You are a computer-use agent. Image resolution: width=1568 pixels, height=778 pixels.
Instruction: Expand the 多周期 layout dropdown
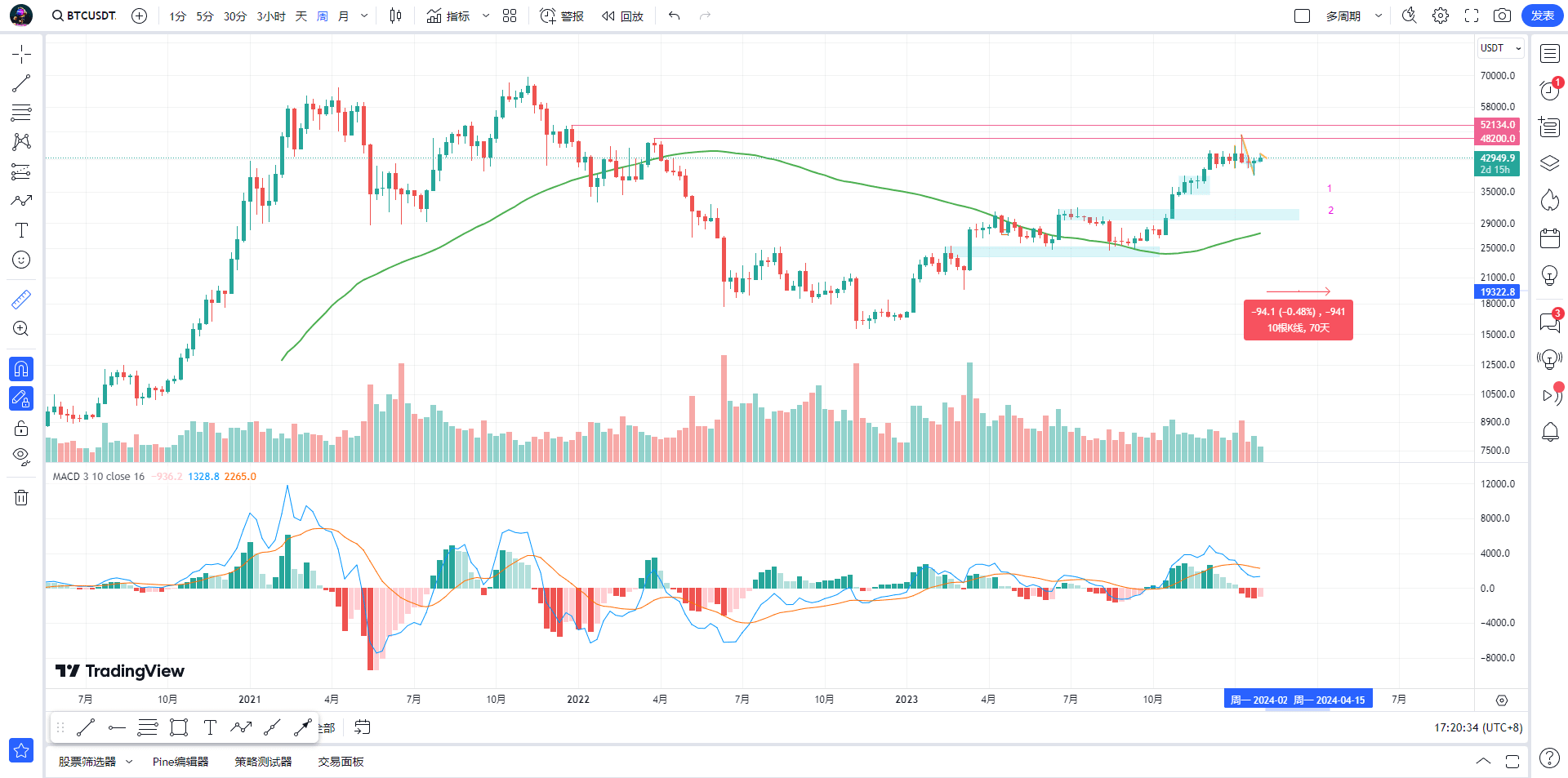click(1379, 16)
